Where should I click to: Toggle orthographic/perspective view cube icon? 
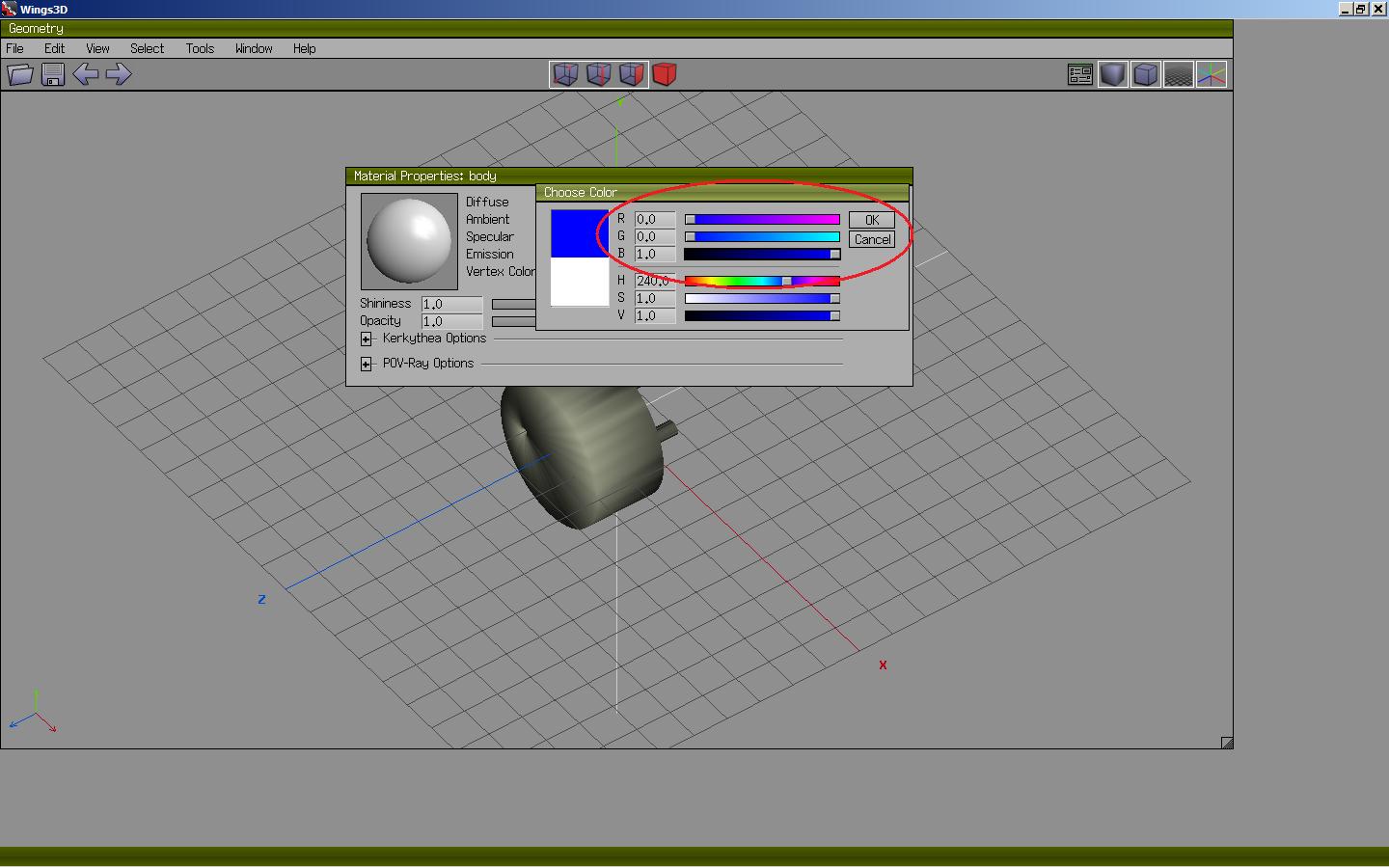coord(1145,74)
